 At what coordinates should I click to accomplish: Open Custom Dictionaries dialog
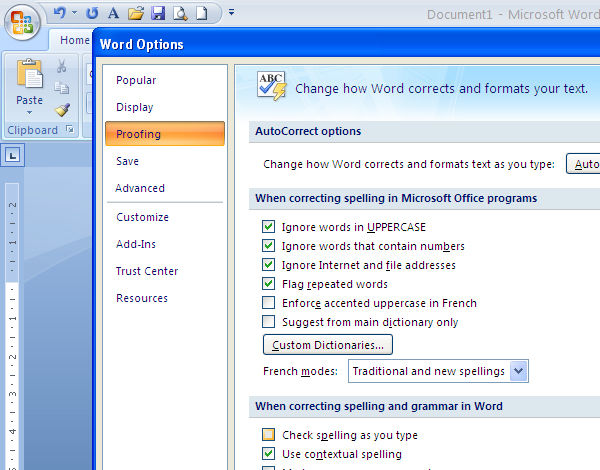pos(328,345)
